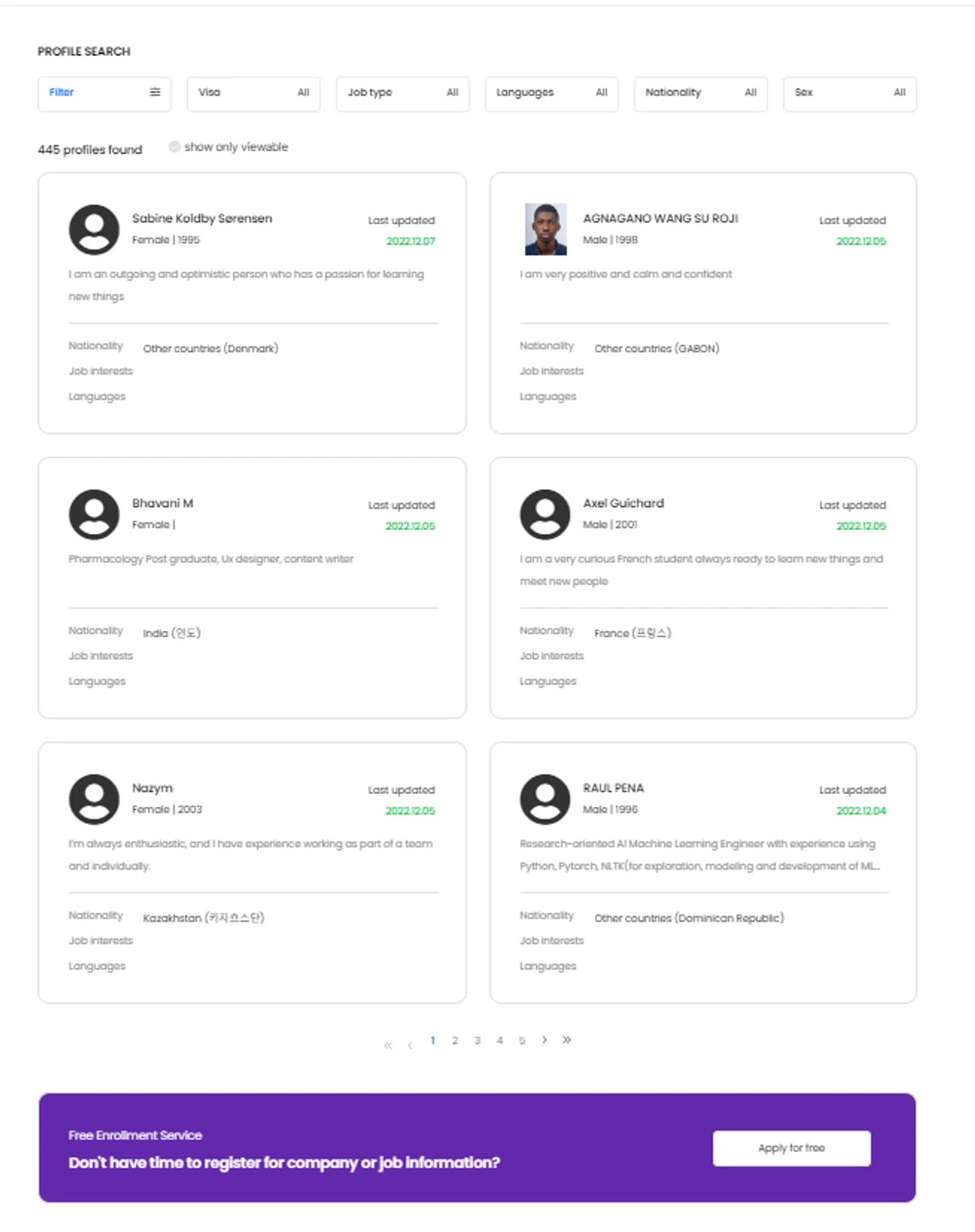Open the Sex filter dropdown
The image size is (975, 1232).
pos(850,93)
